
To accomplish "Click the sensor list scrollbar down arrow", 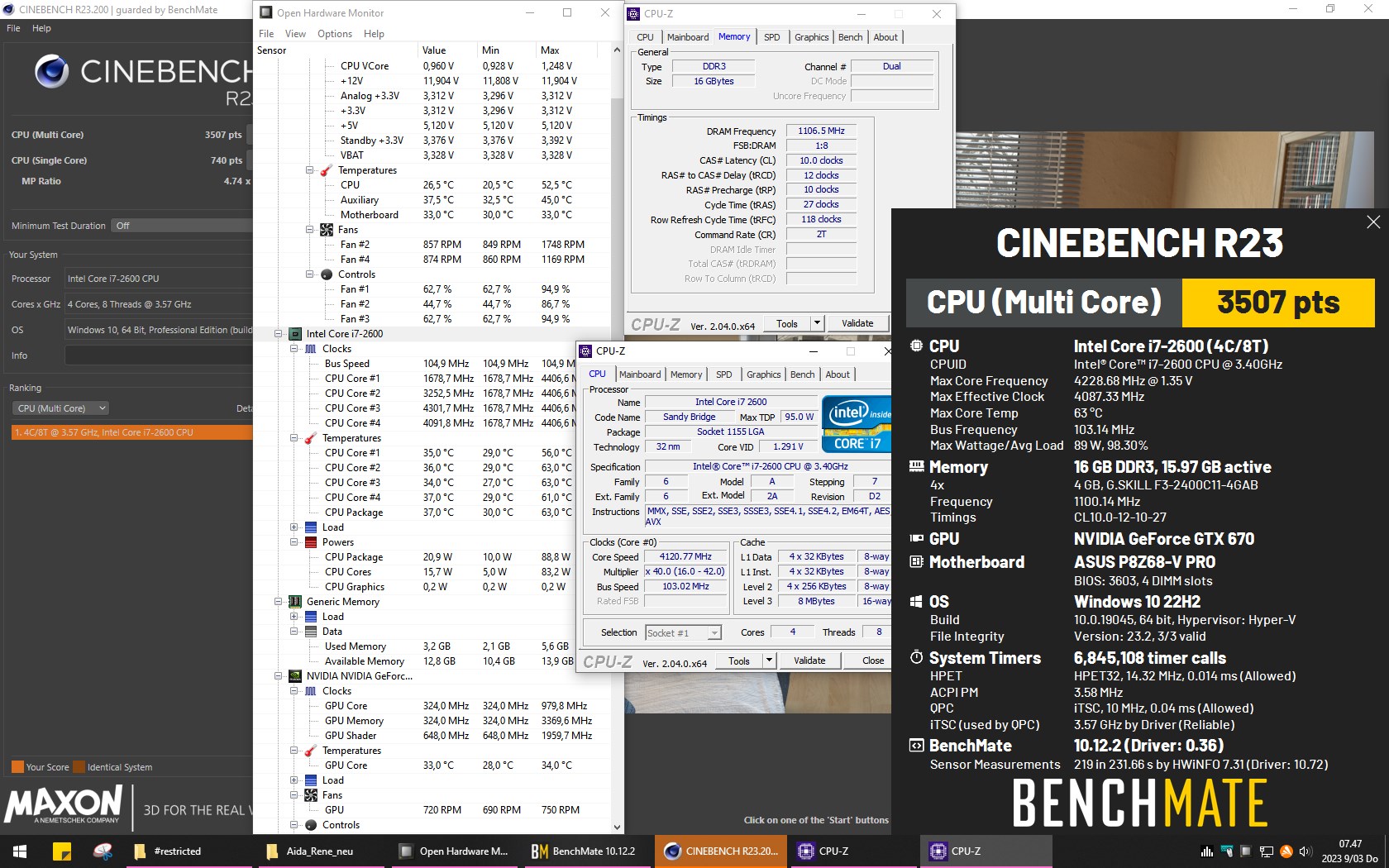I will coord(617,827).
